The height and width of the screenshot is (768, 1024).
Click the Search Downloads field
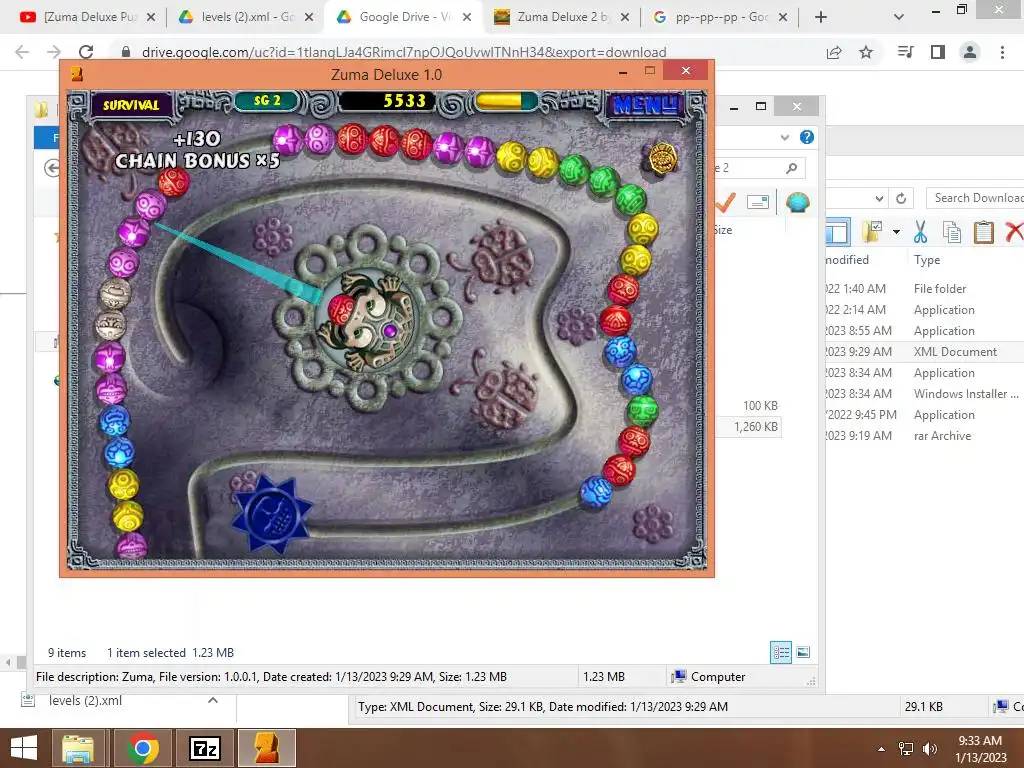click(975, 198)
